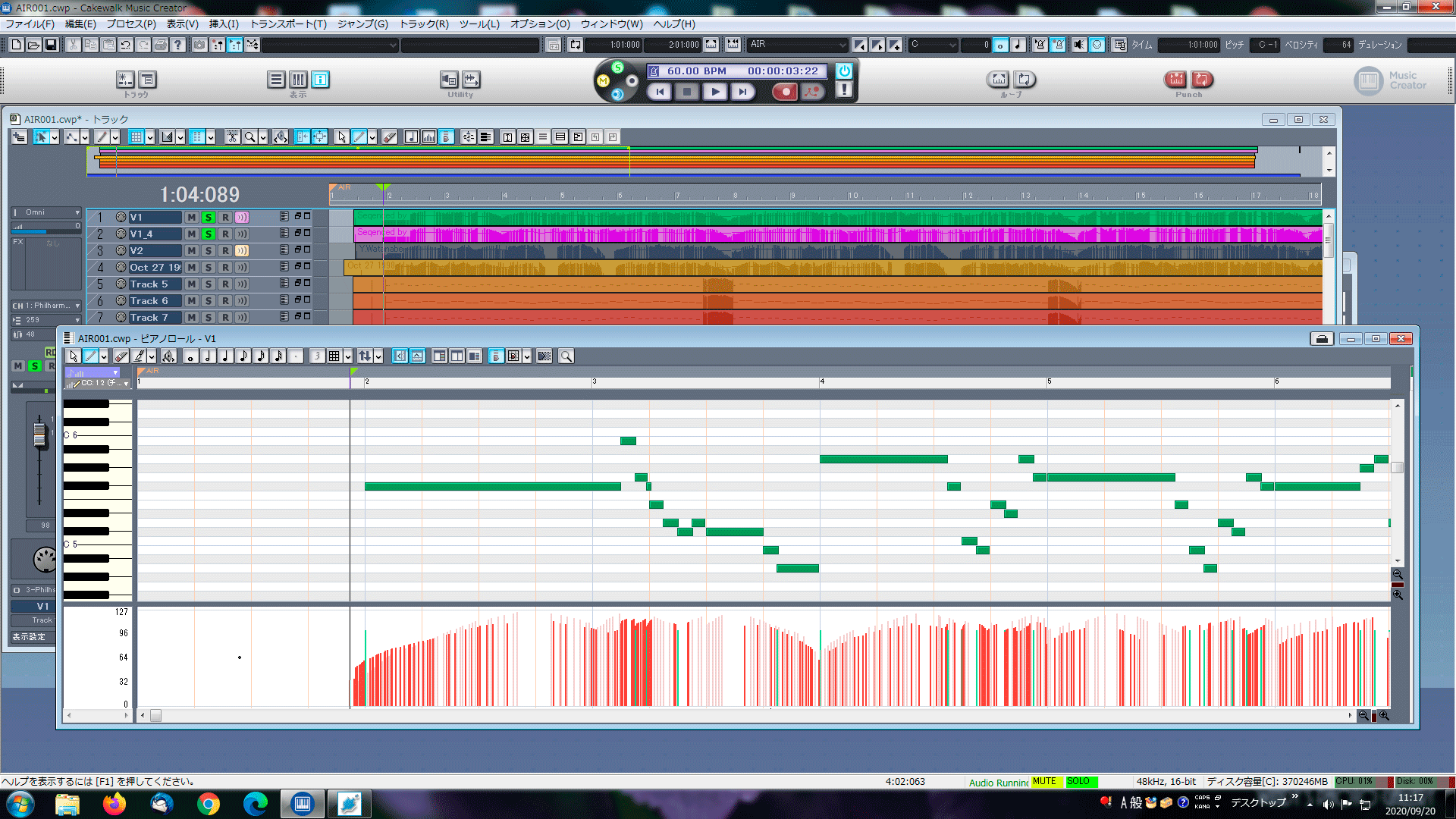
Task: Select the eraser tool in piano roll toolbar
Action: (x=121, y=356)
